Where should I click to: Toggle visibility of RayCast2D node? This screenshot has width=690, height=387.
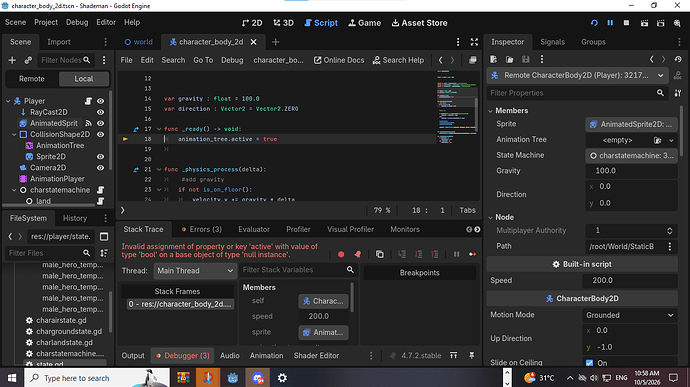coord(100,112)
